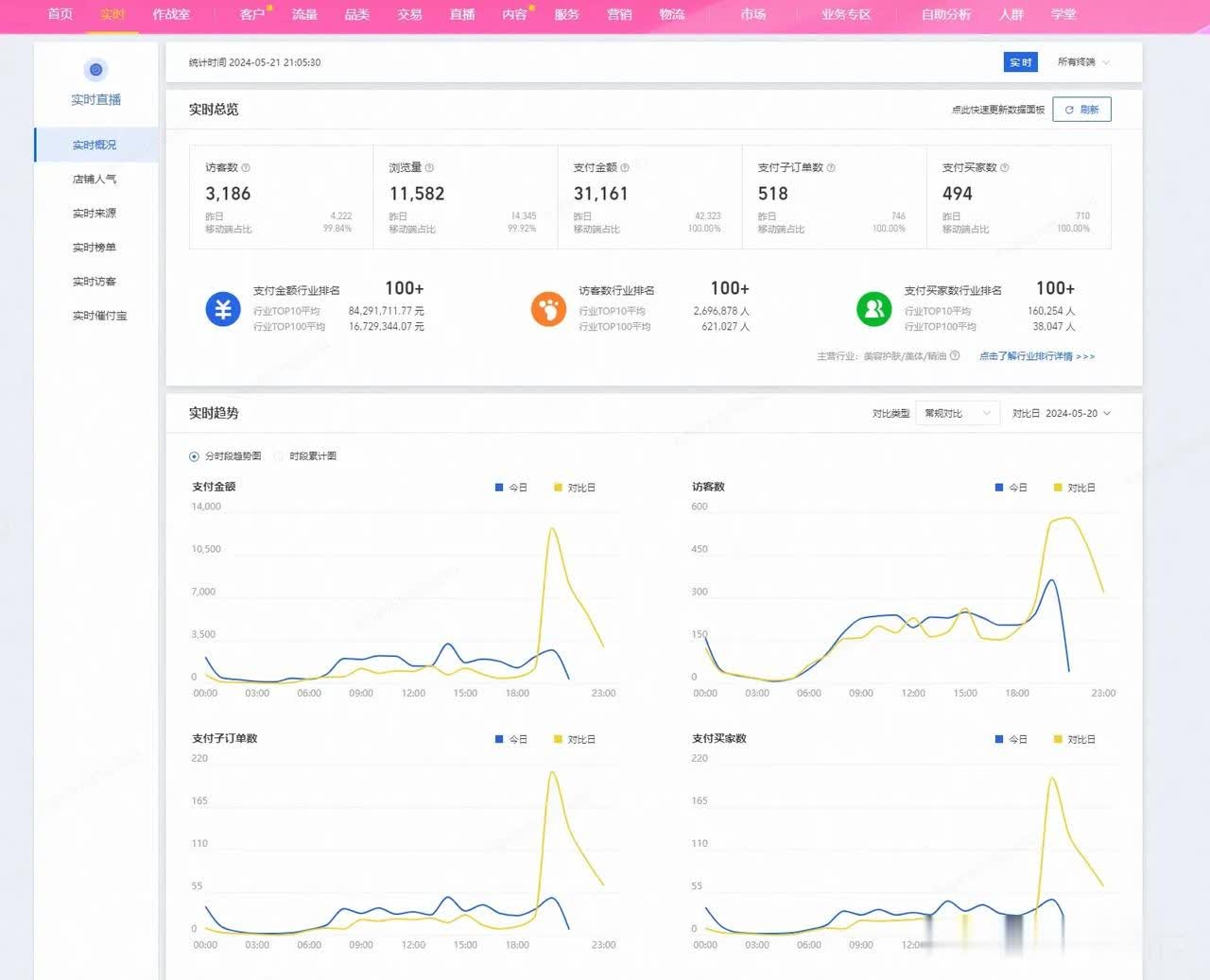Image resolution: width=1210 pixels, height=980 pixels.
Task: Open the 自助分析 top menu item
Action: [x=946, y=14]
